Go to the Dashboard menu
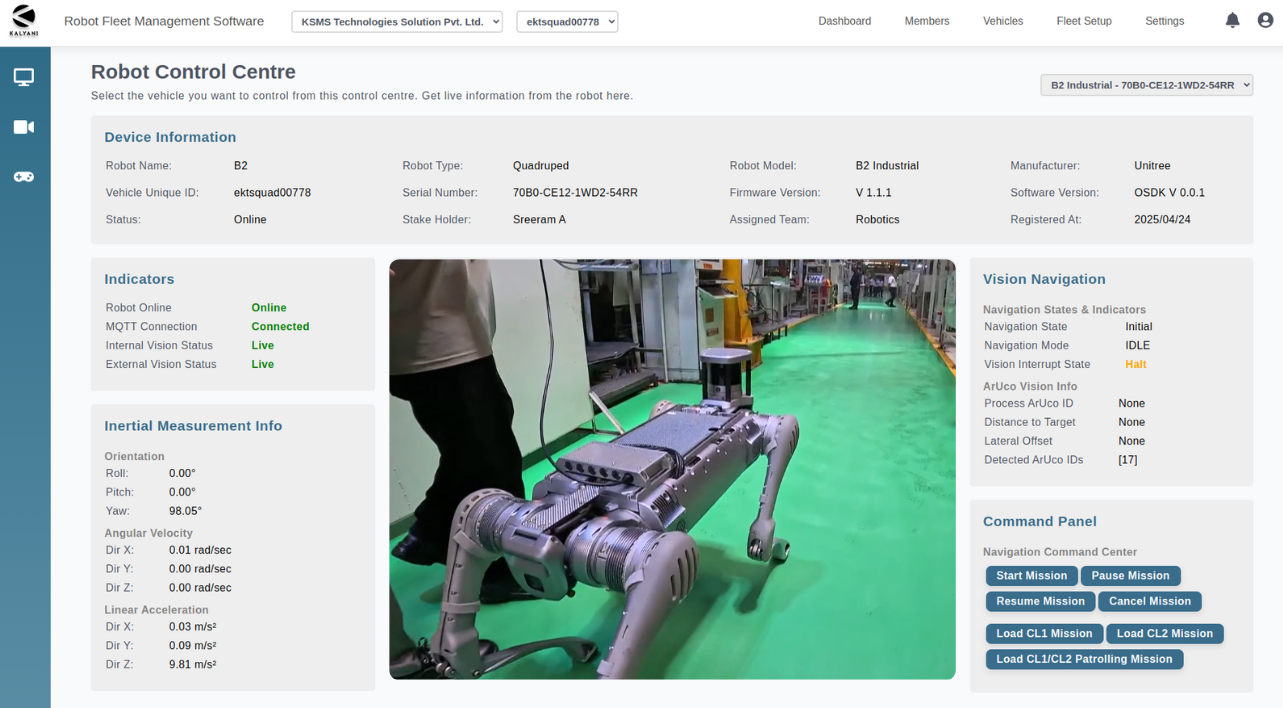This screenshot has height=708, width=1283. pos(844,21)
